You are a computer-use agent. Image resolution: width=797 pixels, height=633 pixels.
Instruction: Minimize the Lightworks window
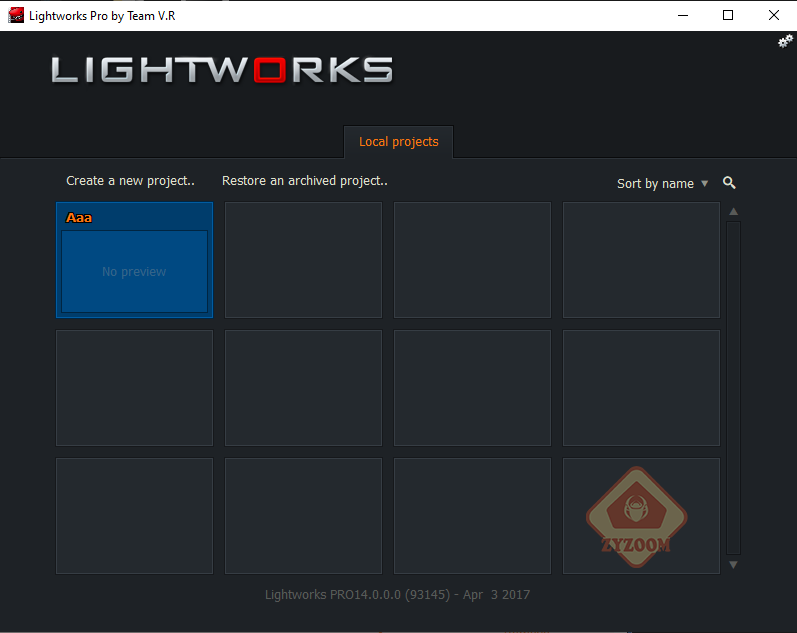click(x=683, y=15)
